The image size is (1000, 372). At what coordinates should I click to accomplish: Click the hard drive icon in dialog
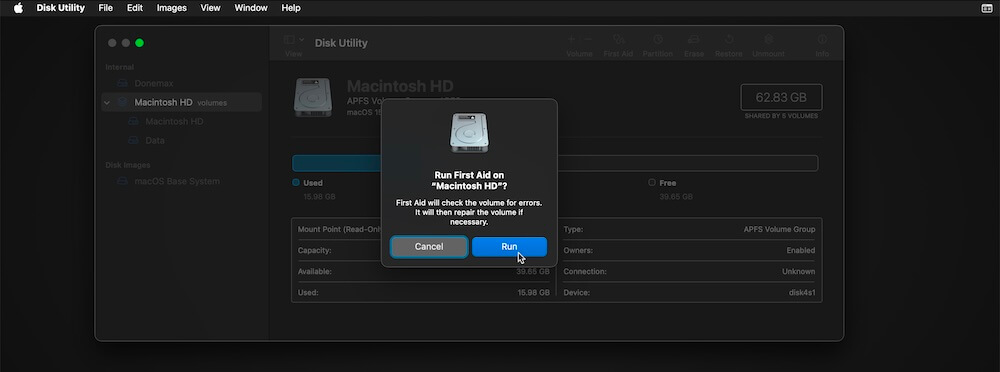(469, 133)
